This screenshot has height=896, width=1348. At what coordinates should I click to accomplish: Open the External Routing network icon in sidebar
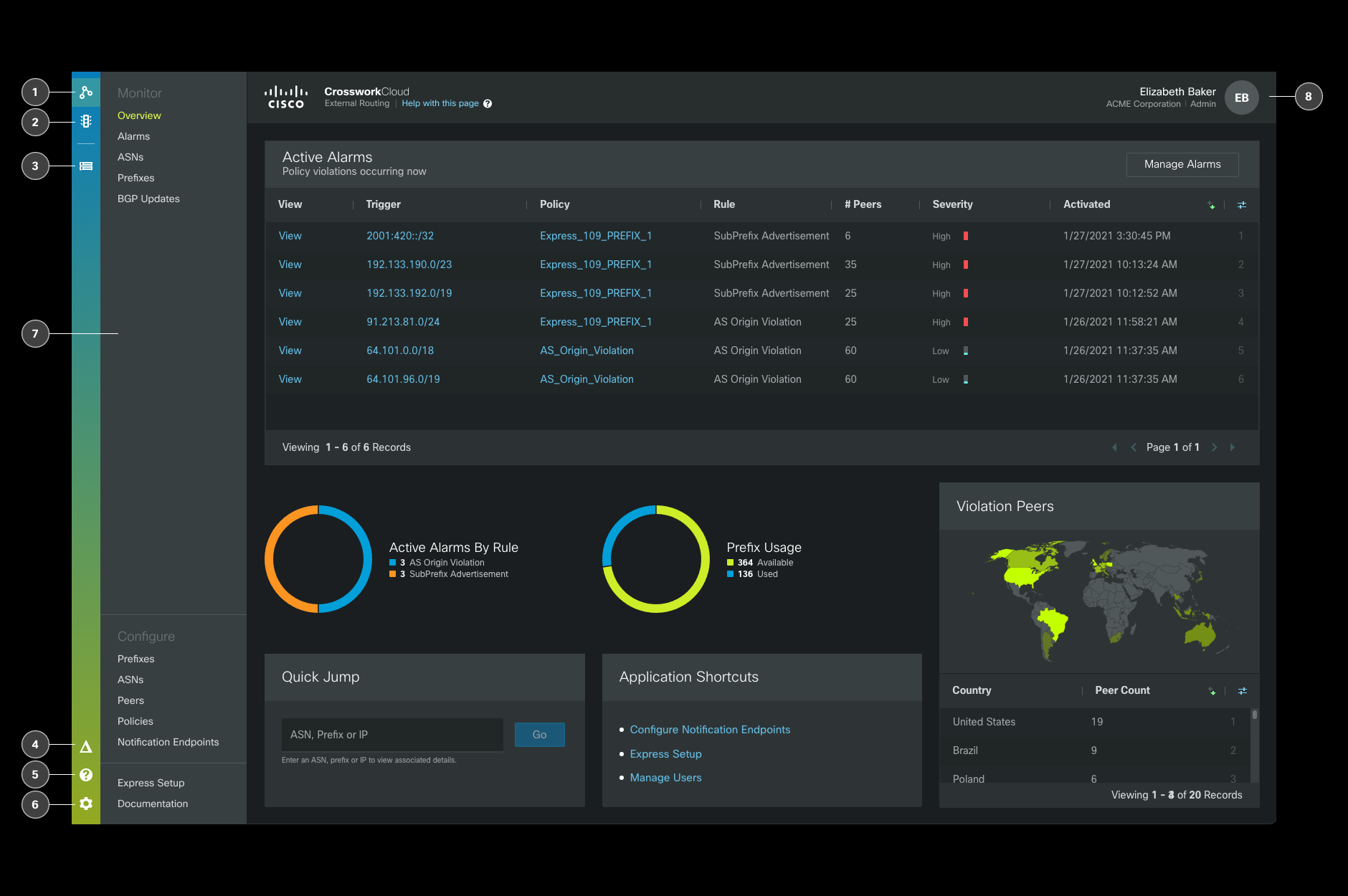coord(86,92)
